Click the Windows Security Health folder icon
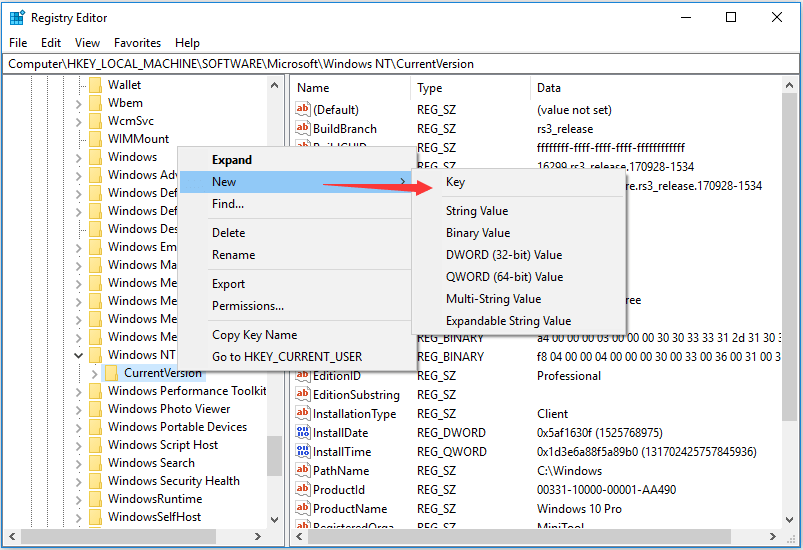The image size is (803, 550). coord(95,481)
